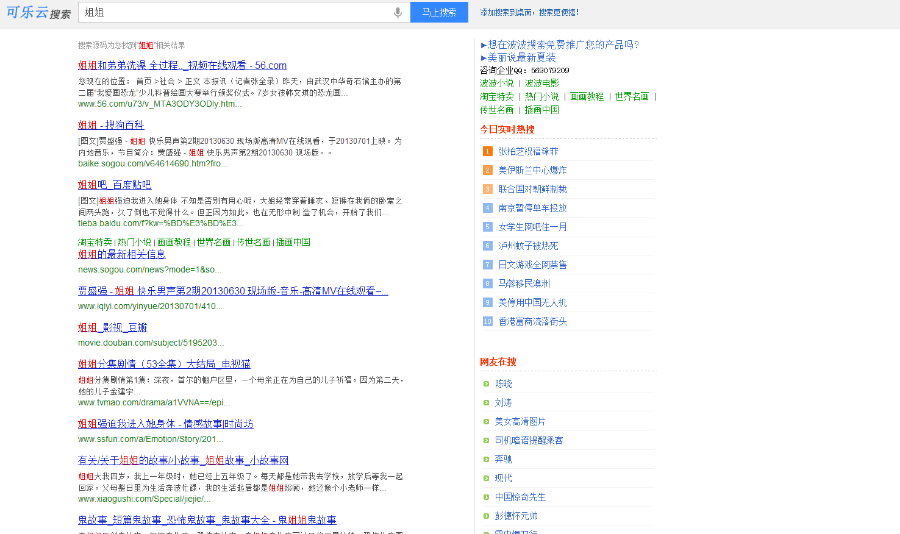This screenshot has height=534, width=900.
Task: Open 姐姐的最新相关信息 news link
Action: pos(121,255)
